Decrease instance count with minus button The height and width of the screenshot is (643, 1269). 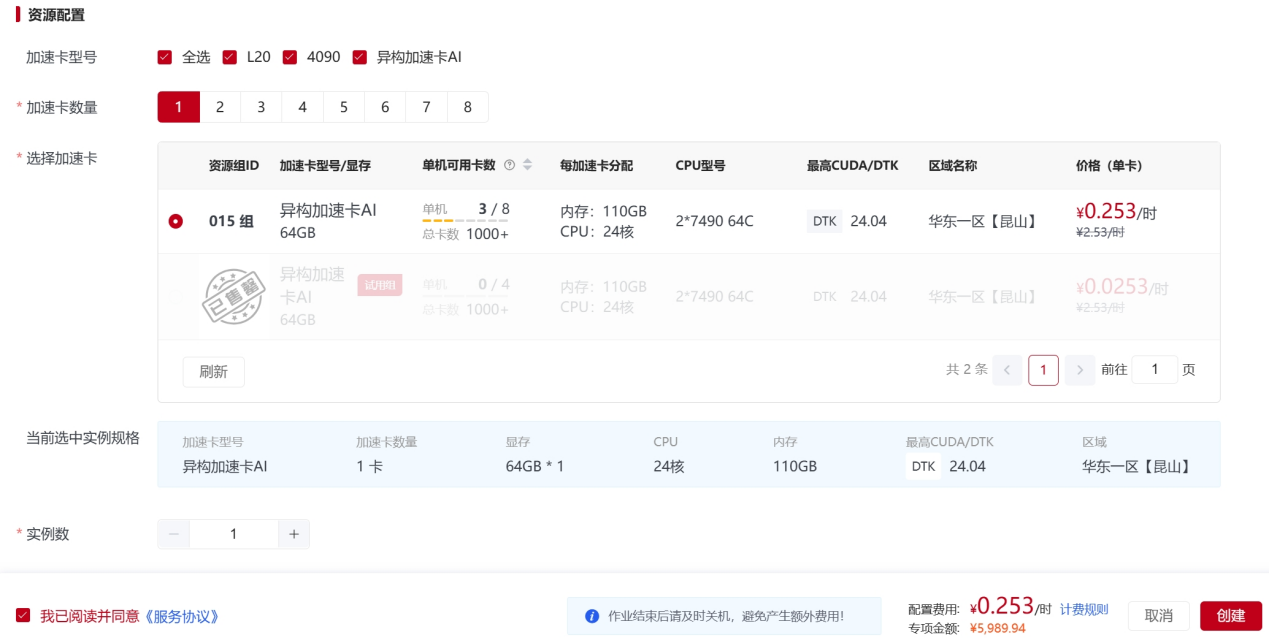[x=174, y=534]
